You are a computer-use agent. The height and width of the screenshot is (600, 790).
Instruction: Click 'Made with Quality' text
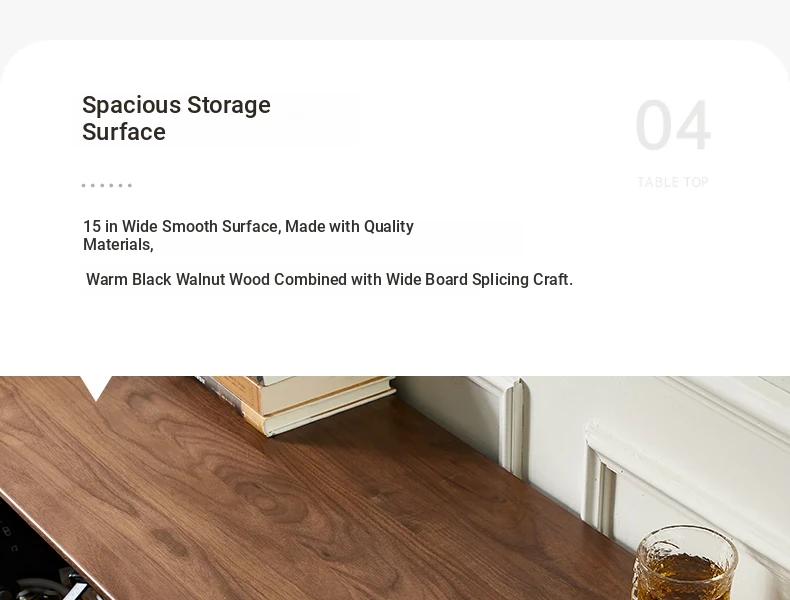pos(349,226)
